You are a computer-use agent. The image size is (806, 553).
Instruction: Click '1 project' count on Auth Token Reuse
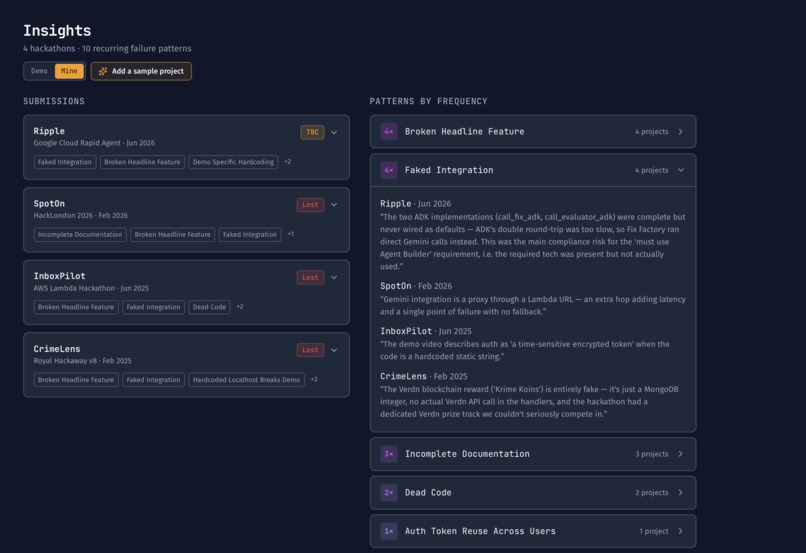point(654,531)
